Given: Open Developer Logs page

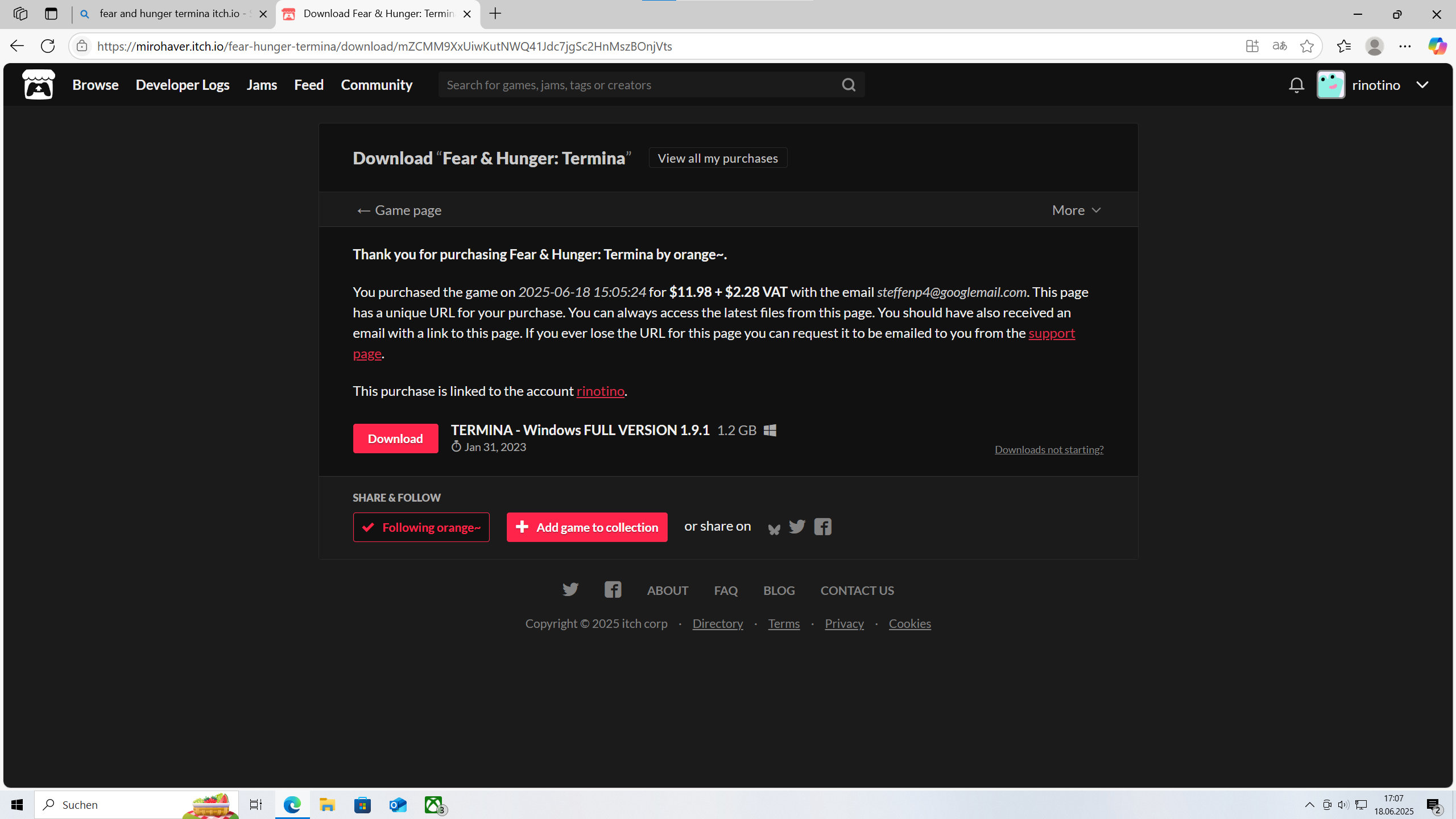Looking at the screenshot, I should (x=182, y=85).
